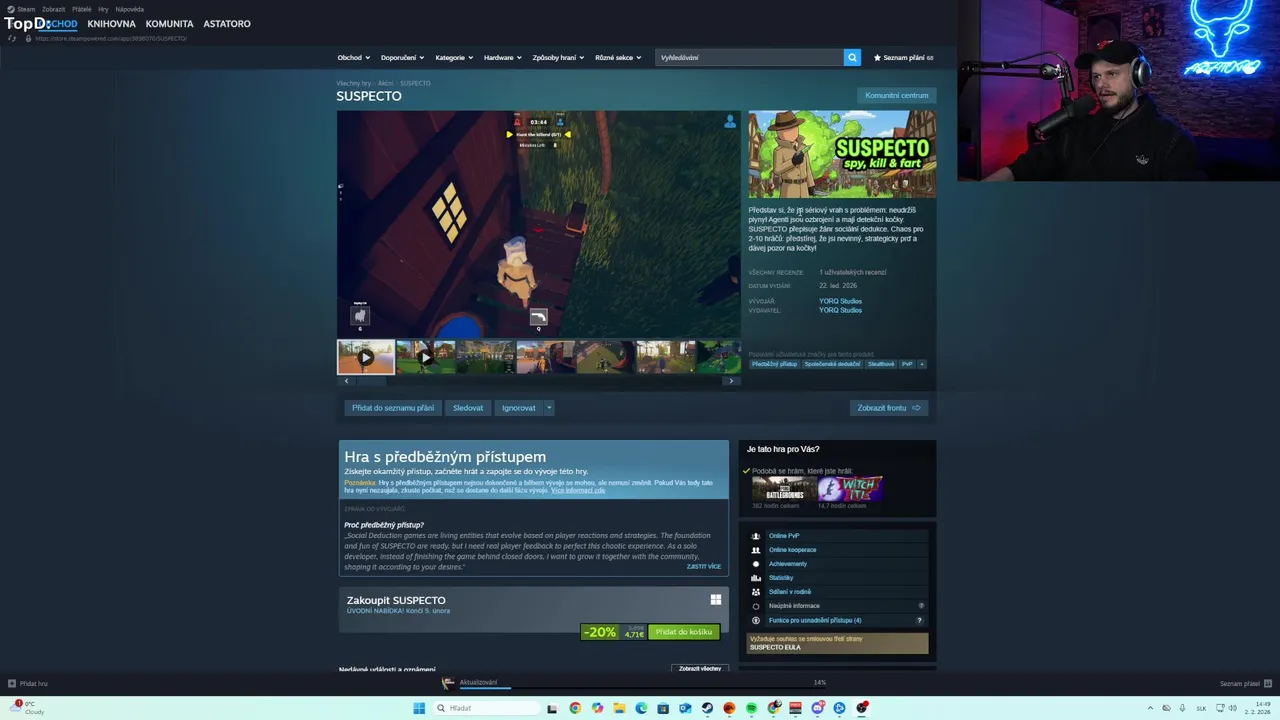This screenshot has width=1280, height=720.
Task: Open the Nápověda menu
Action: (x=129, y=9)
